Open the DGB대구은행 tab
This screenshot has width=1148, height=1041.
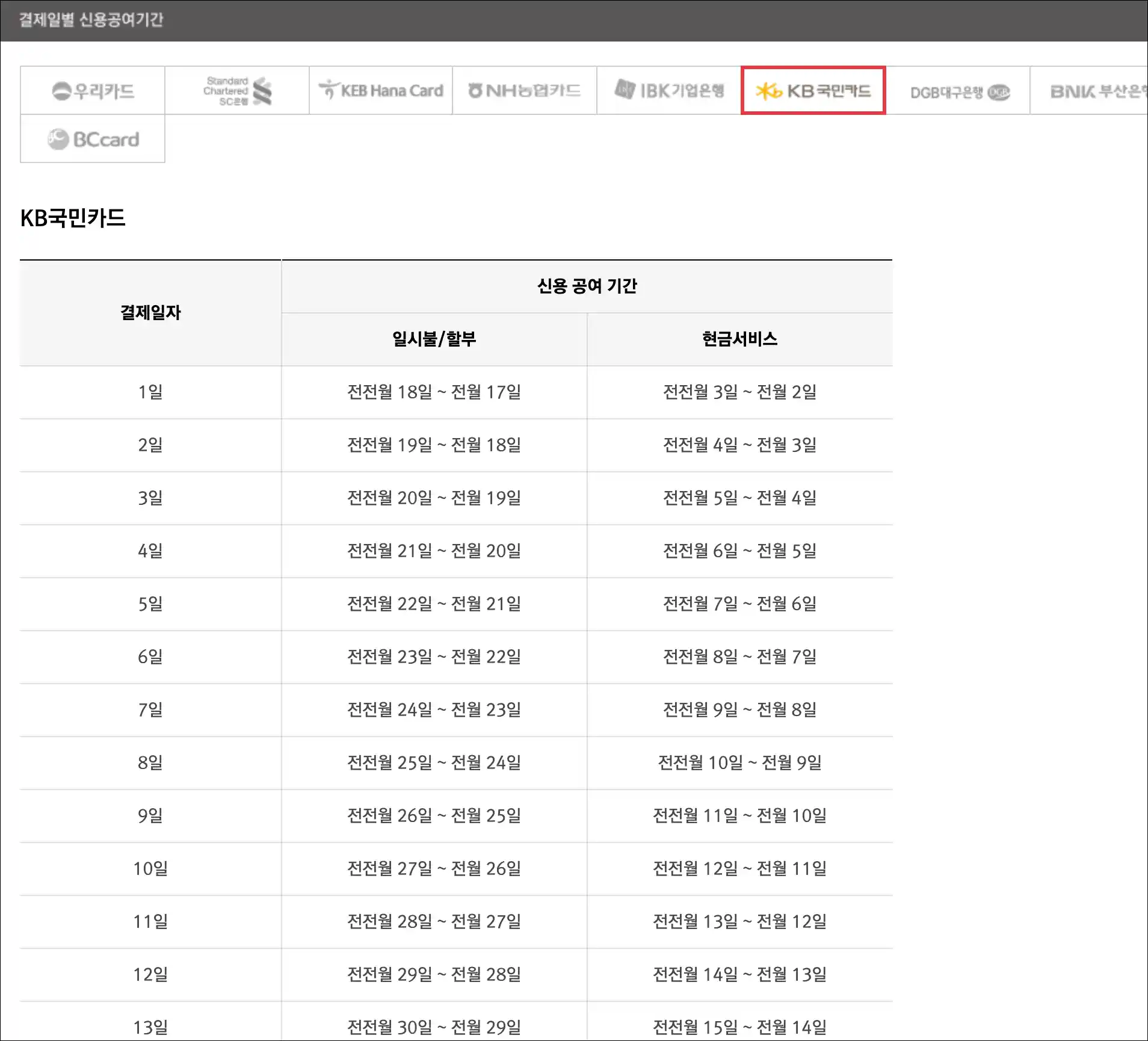tap(958, 90)
